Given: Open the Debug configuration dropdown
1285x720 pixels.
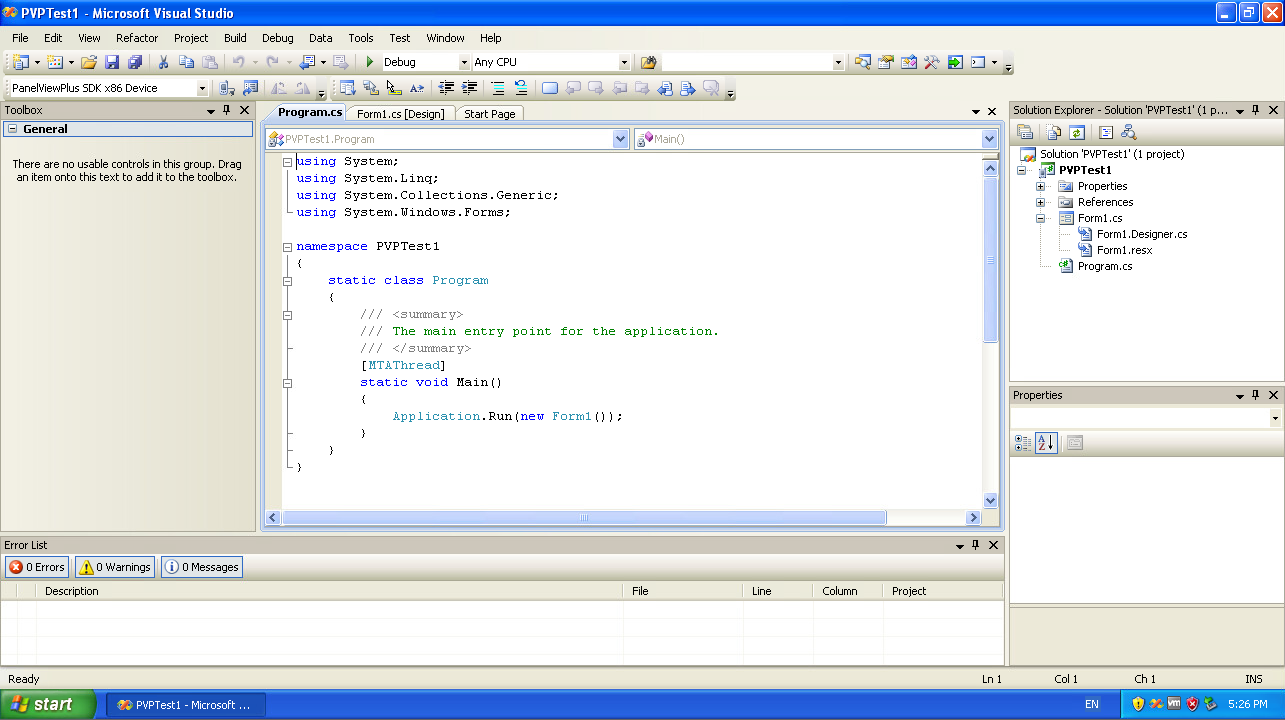Looking at the screenshot, I should pyautogui.click(x=464, y=62).
